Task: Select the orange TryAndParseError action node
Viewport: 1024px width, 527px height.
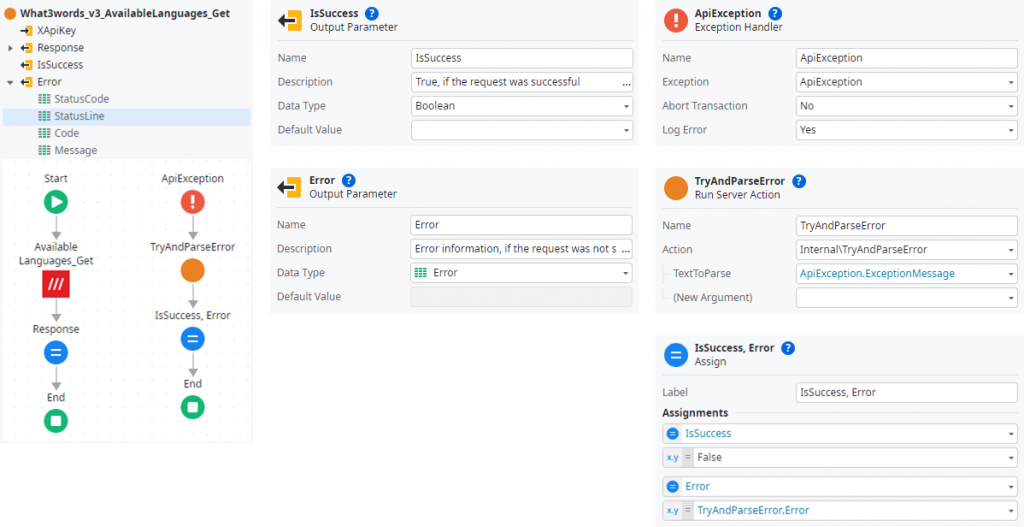Action: [193, 270]
